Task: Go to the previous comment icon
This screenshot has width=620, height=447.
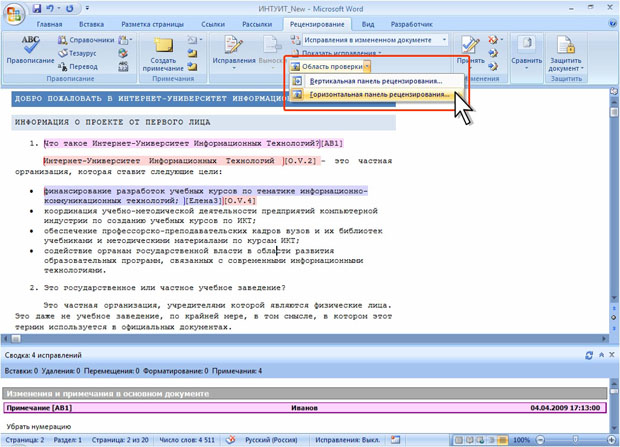Action: tap(192, 53)
